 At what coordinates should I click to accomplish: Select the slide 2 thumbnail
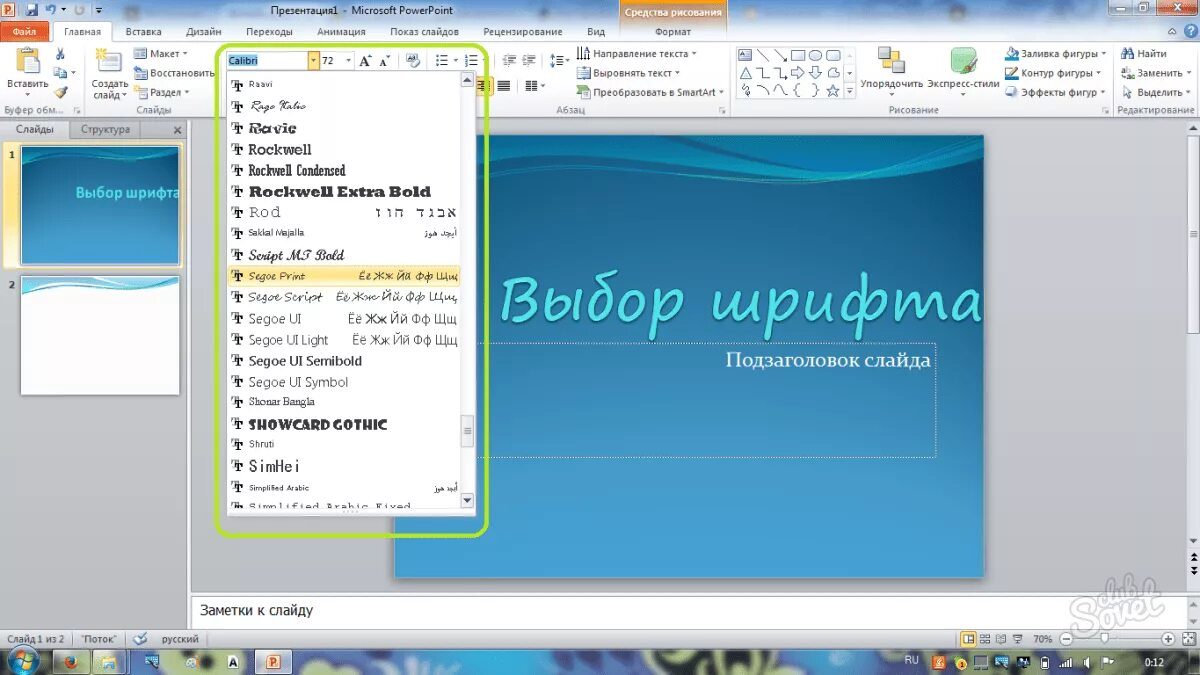point(100,335)
